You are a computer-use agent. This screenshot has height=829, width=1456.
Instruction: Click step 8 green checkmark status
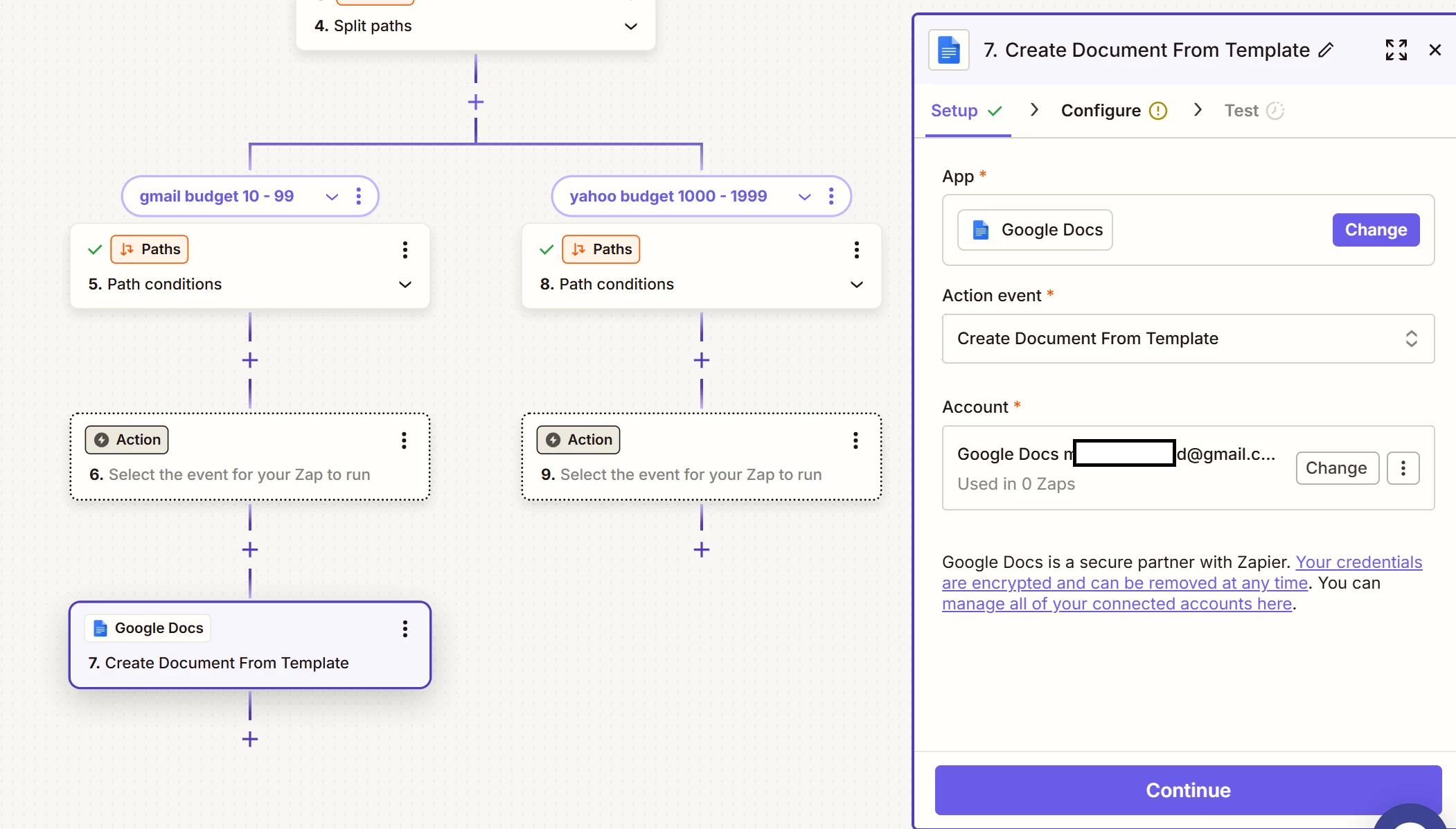(547, 249)
